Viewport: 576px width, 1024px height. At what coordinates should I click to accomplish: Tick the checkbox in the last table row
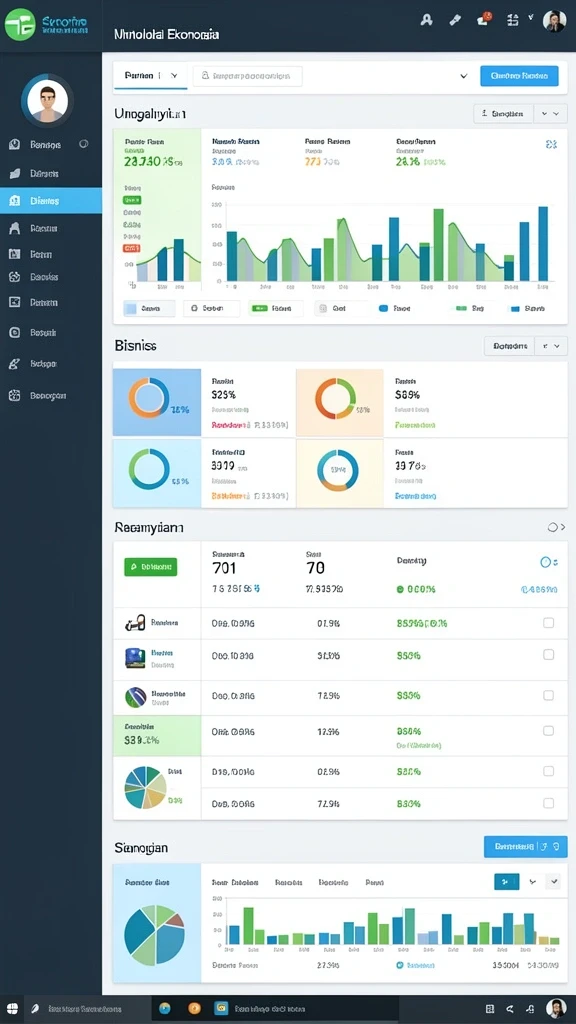549,803
